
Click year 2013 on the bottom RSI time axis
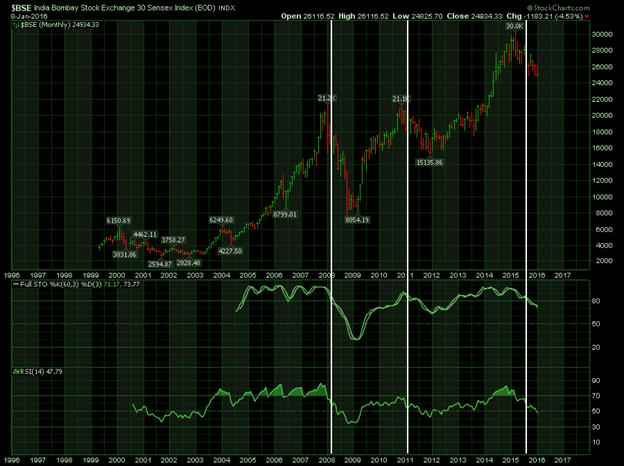[x=458, y=460]
